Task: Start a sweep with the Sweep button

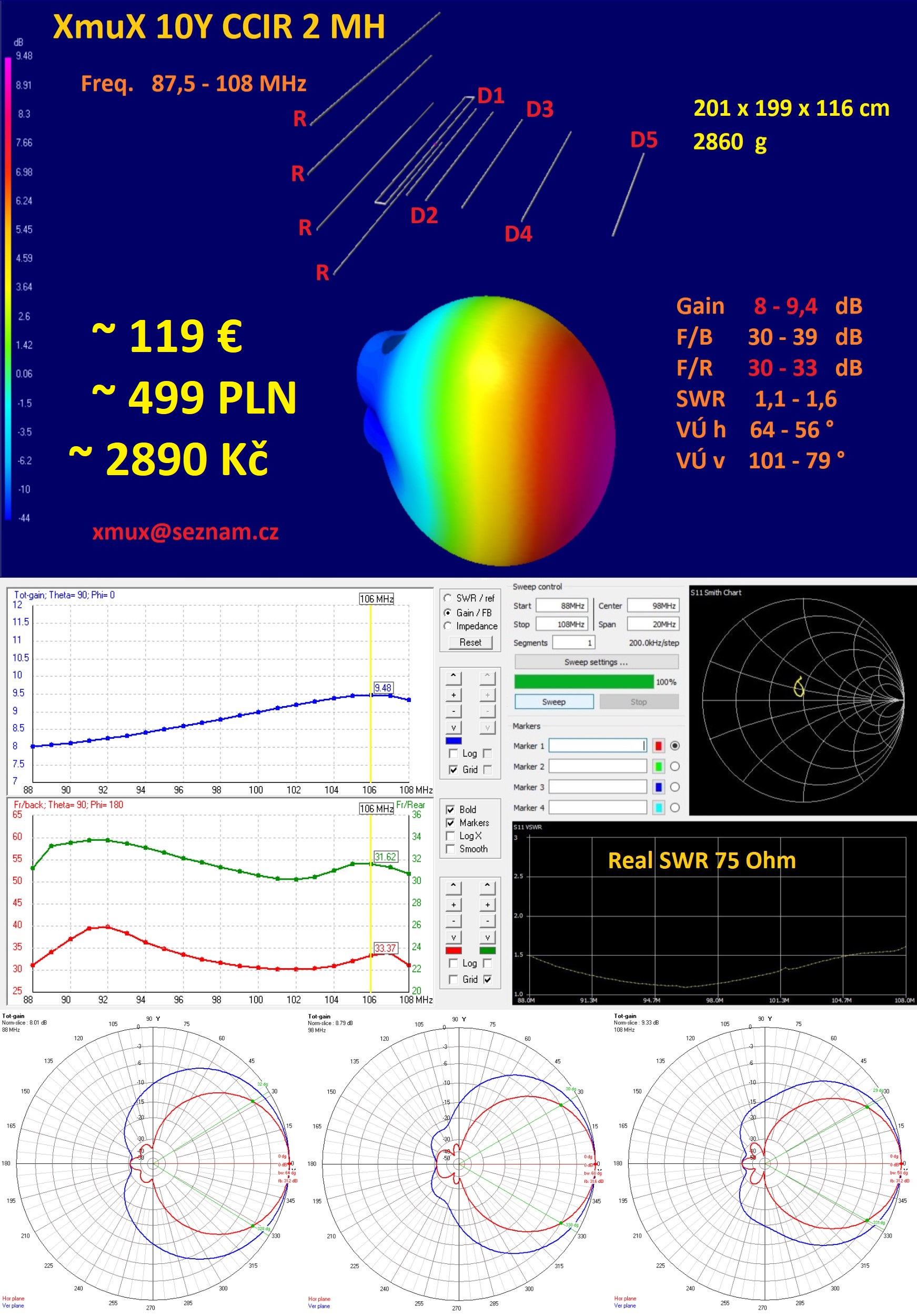Action: (x=554, y=701)
